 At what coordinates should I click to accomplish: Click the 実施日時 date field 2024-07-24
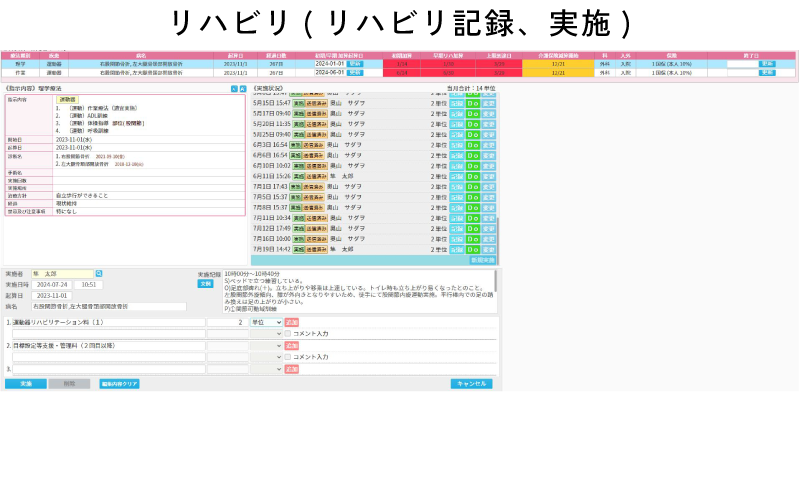pyautogui.click(x=50, y=284)
